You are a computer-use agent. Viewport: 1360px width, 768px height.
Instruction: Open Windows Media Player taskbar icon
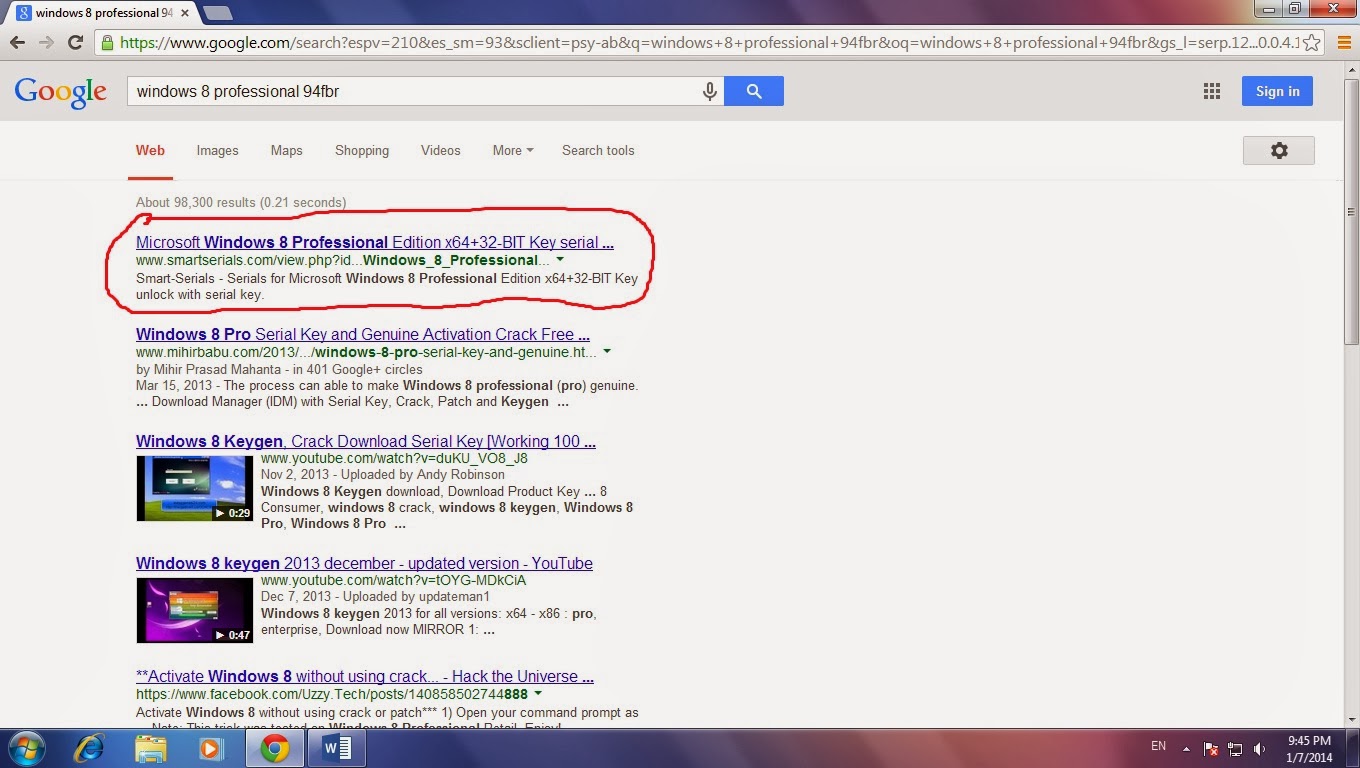tap(210, 748)
